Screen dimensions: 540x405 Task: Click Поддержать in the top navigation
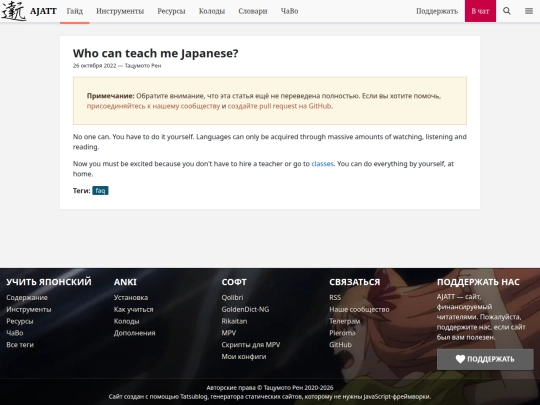(x=437, y=11)
